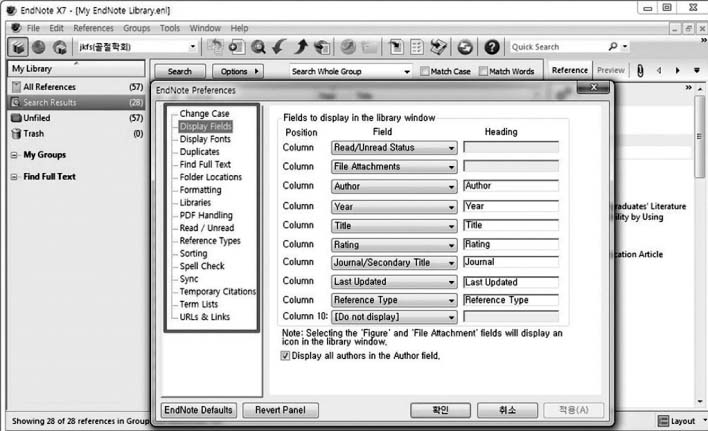Collapse the My Groups set
This screenshot has width=708, height=431.
[x=14, y=155]
